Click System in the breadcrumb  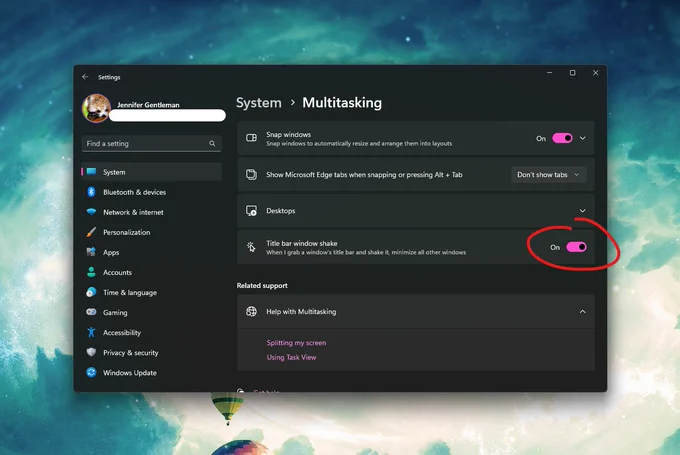pos(259,103)
